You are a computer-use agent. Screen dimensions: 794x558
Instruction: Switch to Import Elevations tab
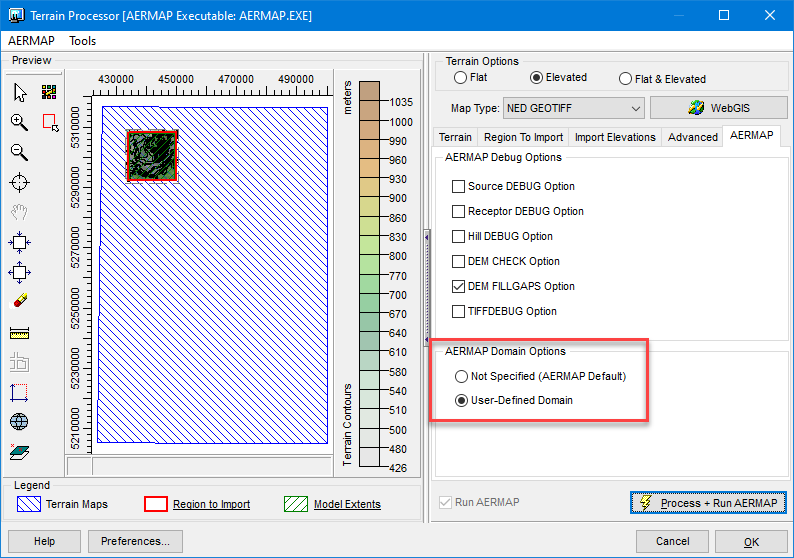615,137
